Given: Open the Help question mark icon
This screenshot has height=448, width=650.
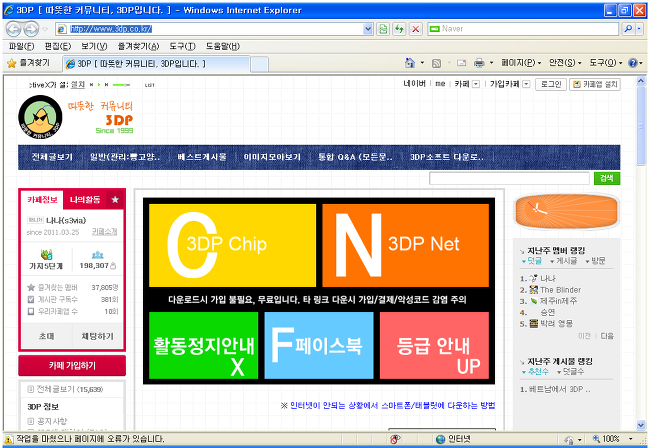Looking at the screenshot, I should click(x=633, y=63).
